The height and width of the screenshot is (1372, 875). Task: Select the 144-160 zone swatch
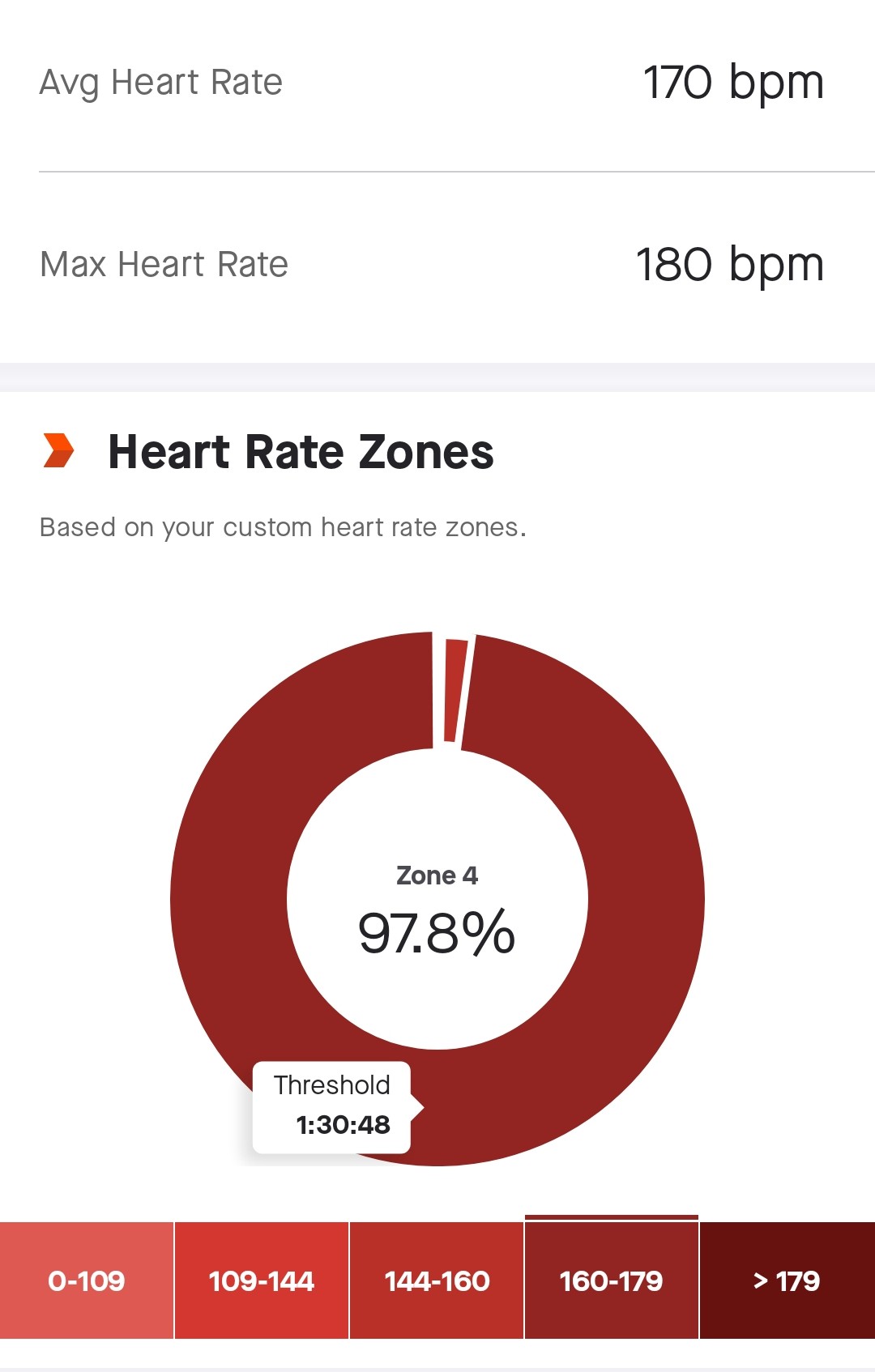tap(437, 1280)
